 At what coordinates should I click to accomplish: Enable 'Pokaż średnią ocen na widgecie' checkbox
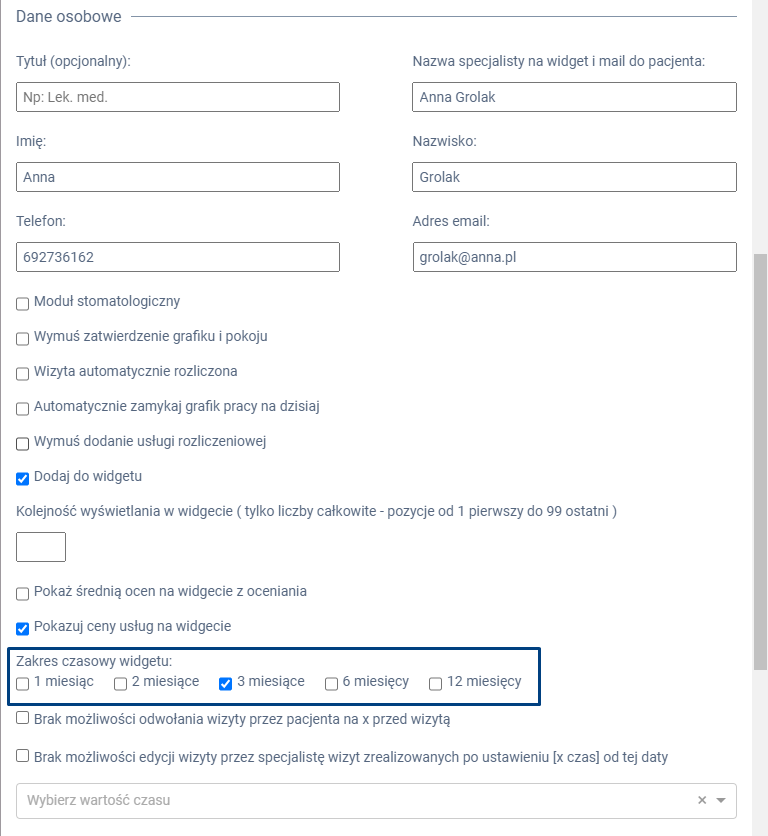tap(23, 594)
